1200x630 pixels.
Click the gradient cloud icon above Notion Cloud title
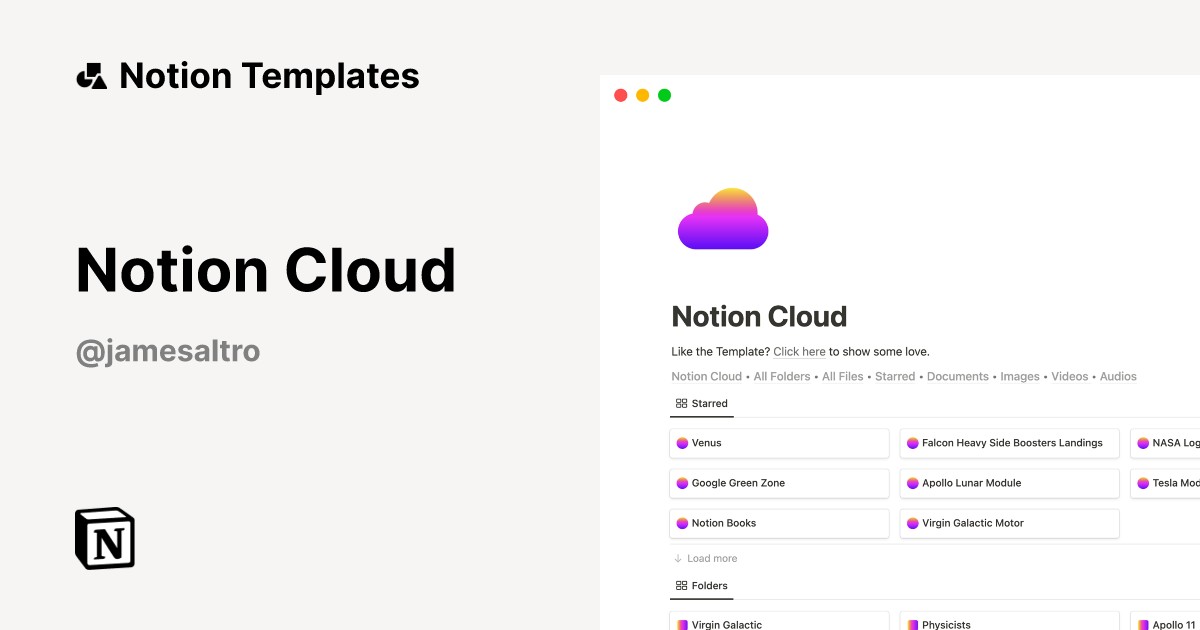(722, 217)
